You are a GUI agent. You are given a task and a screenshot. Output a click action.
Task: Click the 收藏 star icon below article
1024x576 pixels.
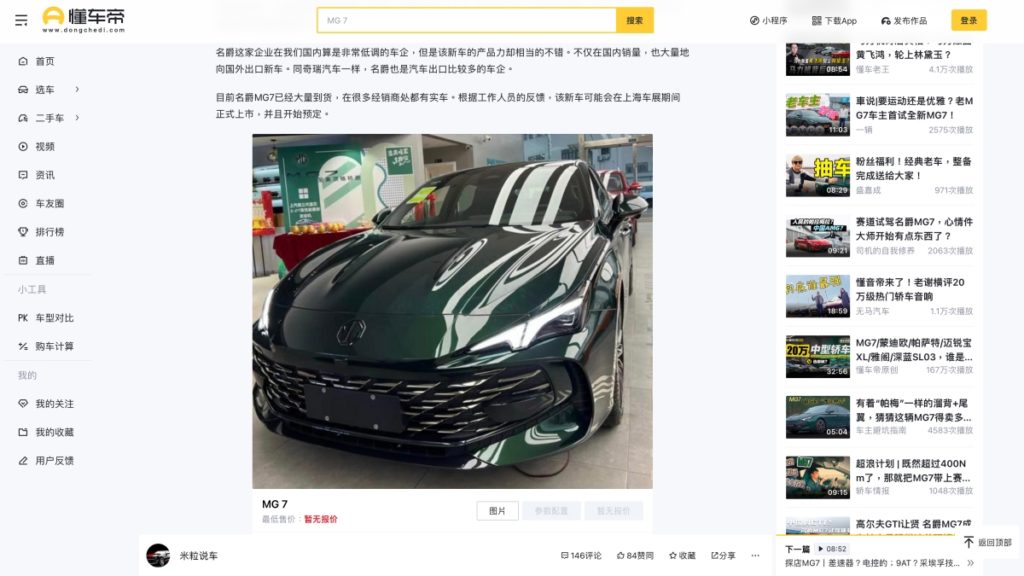(x=682, y=556)
